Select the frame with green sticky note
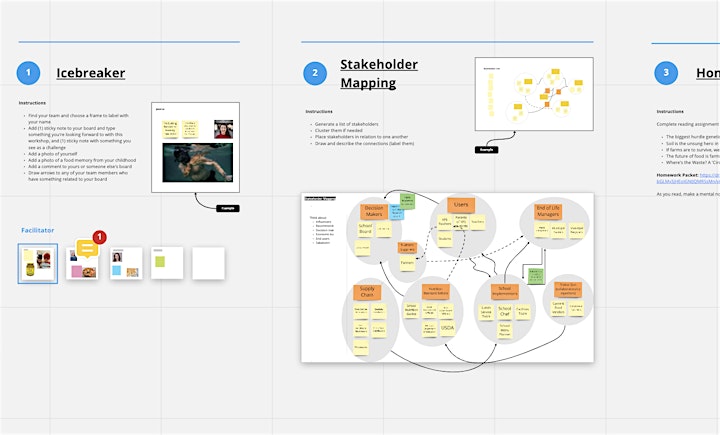The image size is (720, 435). point(167,263)
